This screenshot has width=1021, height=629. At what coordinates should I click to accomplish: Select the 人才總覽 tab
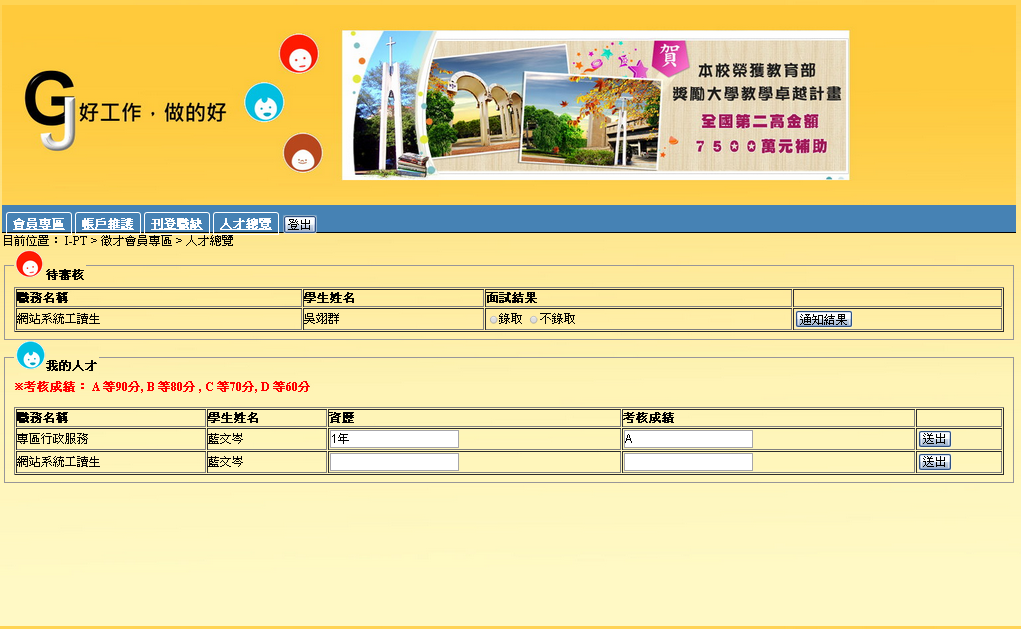point(245,224)
